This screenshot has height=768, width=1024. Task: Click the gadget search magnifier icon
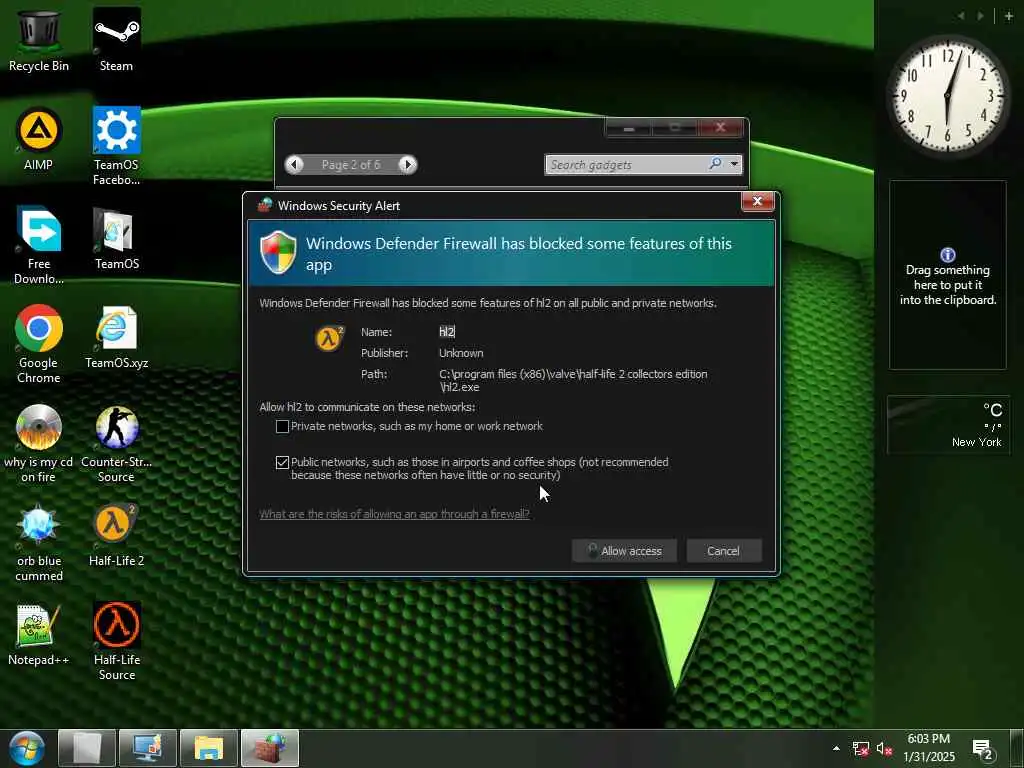[716, 164]
